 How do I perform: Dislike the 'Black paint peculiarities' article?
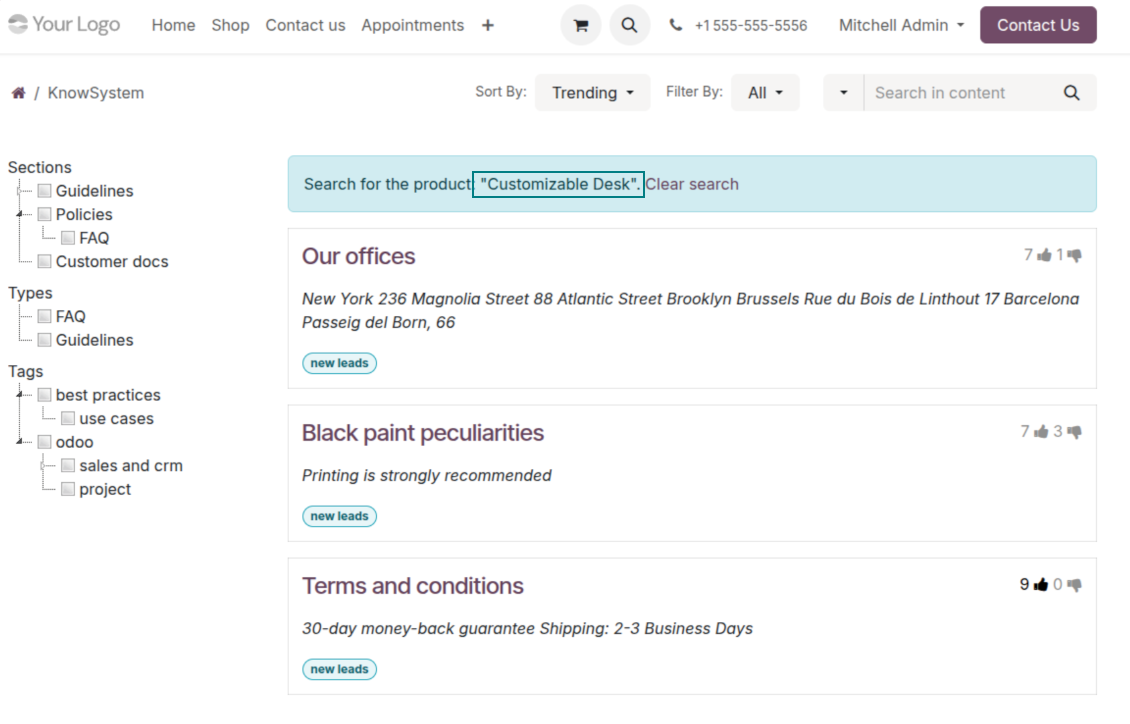[x=1074, y=432]
